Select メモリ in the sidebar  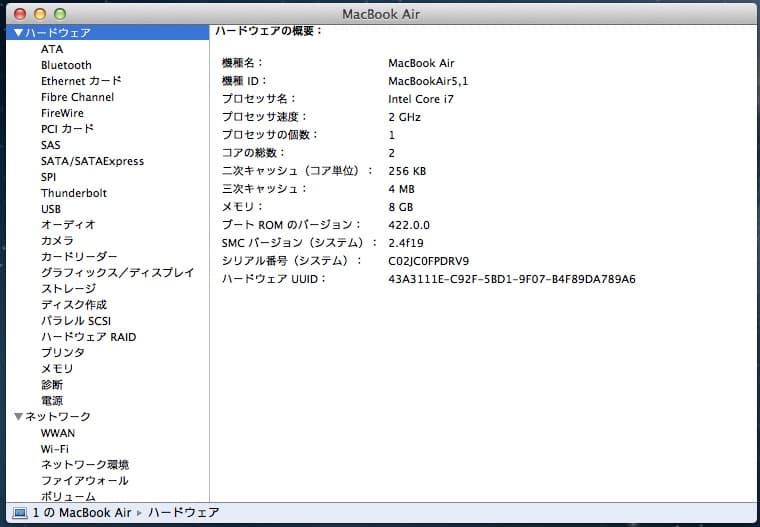tap(57, 368)
